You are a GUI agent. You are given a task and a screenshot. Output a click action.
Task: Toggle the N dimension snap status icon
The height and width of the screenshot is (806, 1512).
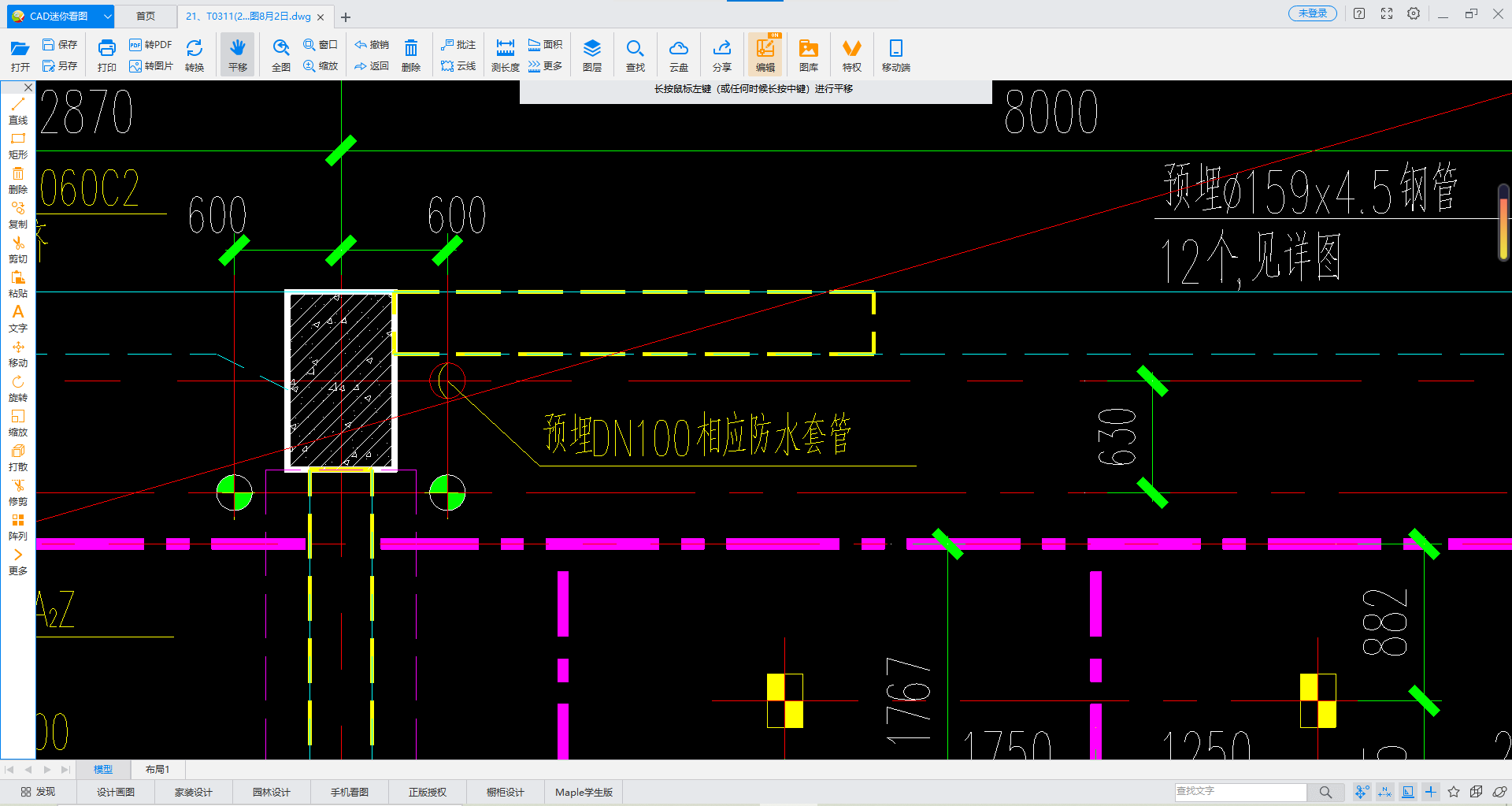(x=1385, y=792)
